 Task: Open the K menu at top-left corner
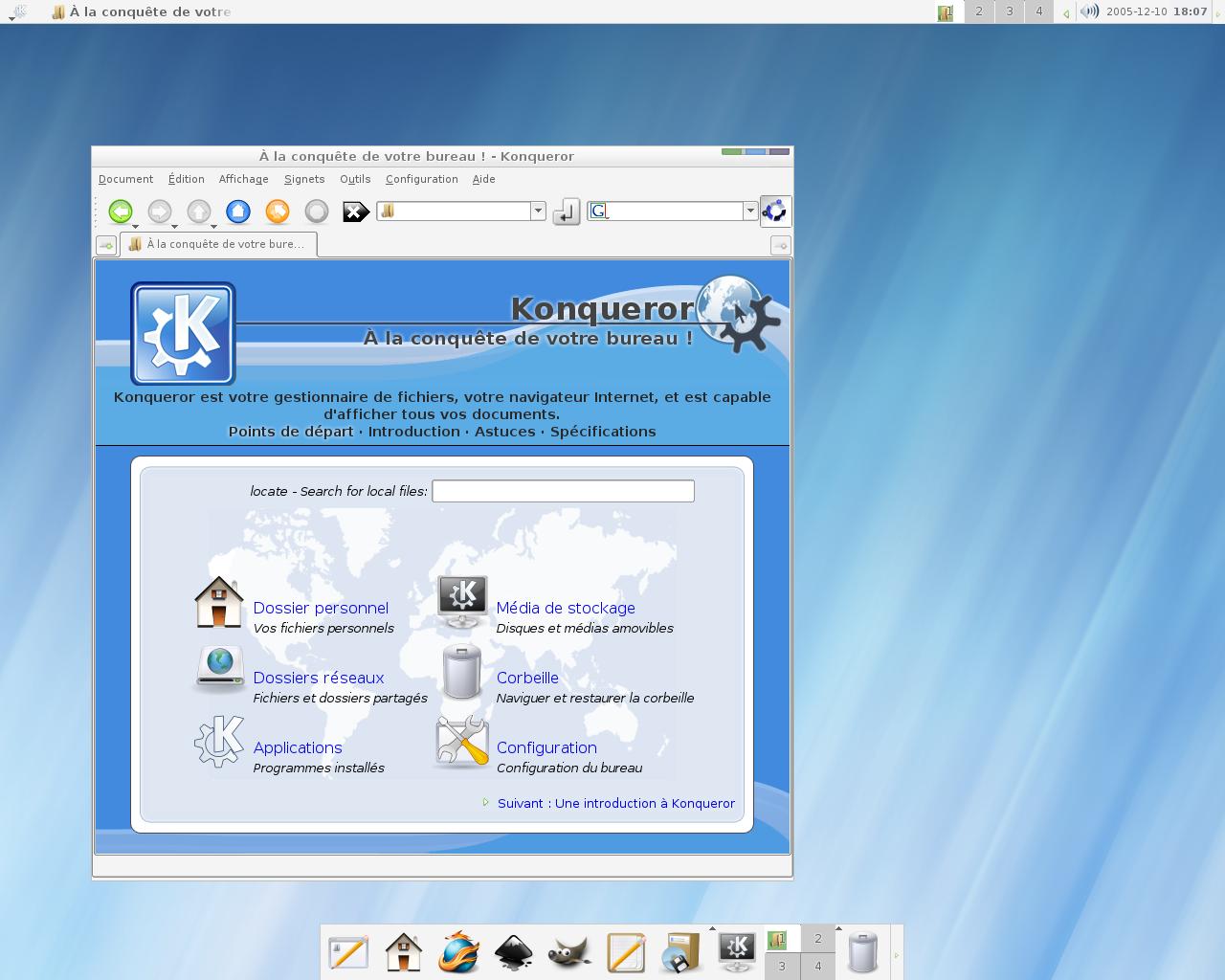(17, 11)
